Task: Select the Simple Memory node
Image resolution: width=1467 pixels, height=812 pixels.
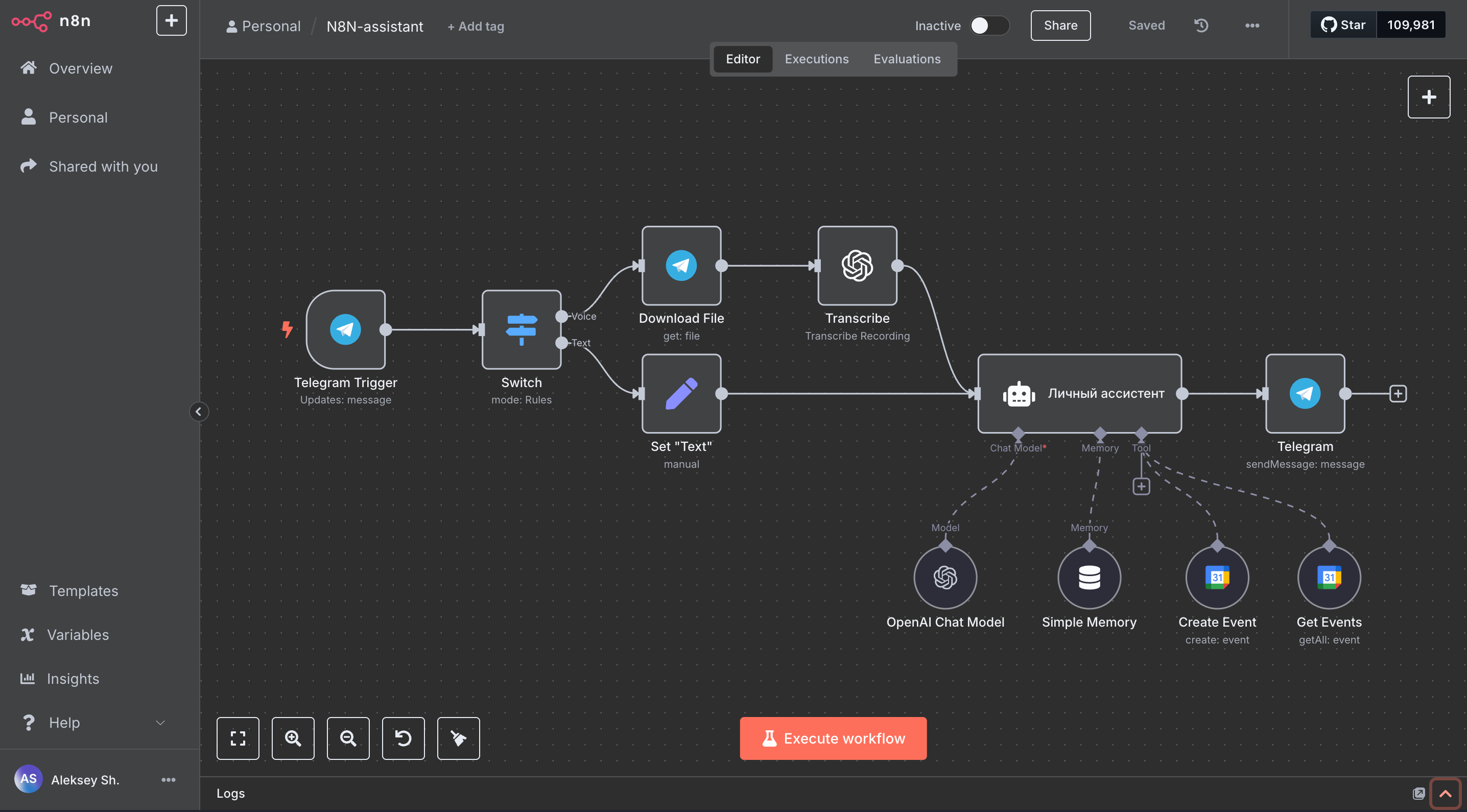Action: 1089,578
